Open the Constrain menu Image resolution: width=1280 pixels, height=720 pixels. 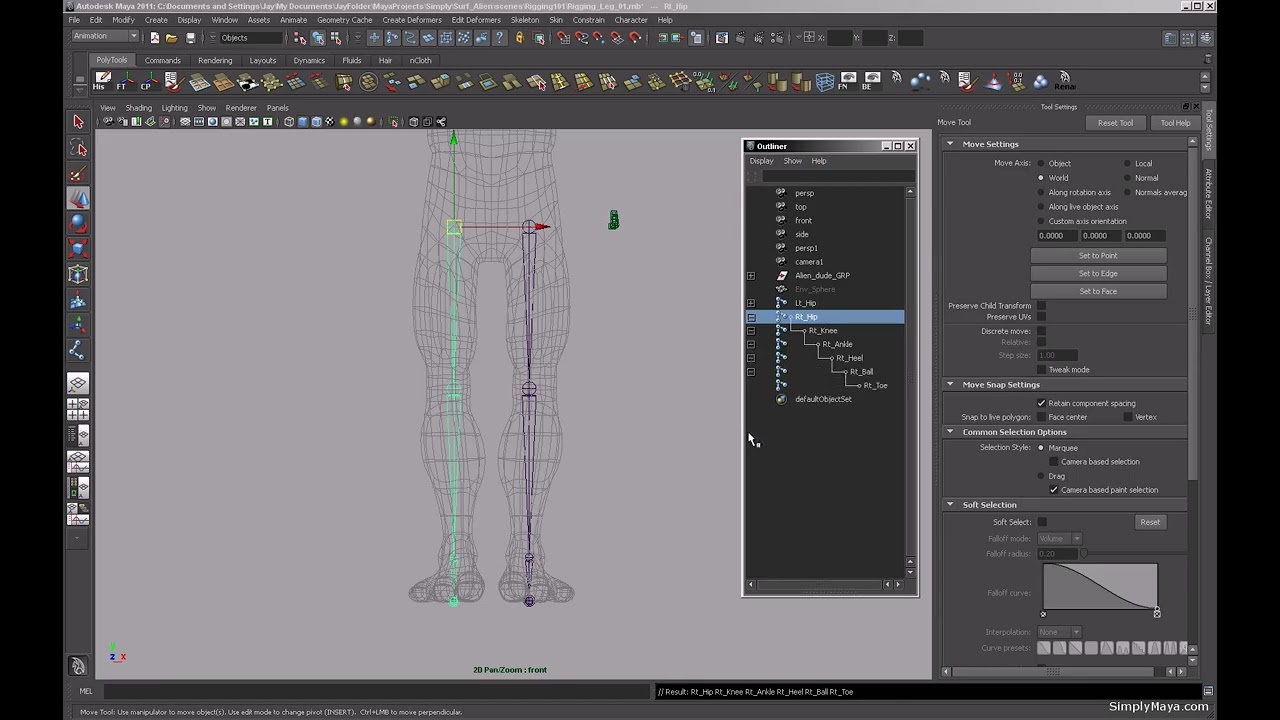pyautogui.click(x=588, y=20)
